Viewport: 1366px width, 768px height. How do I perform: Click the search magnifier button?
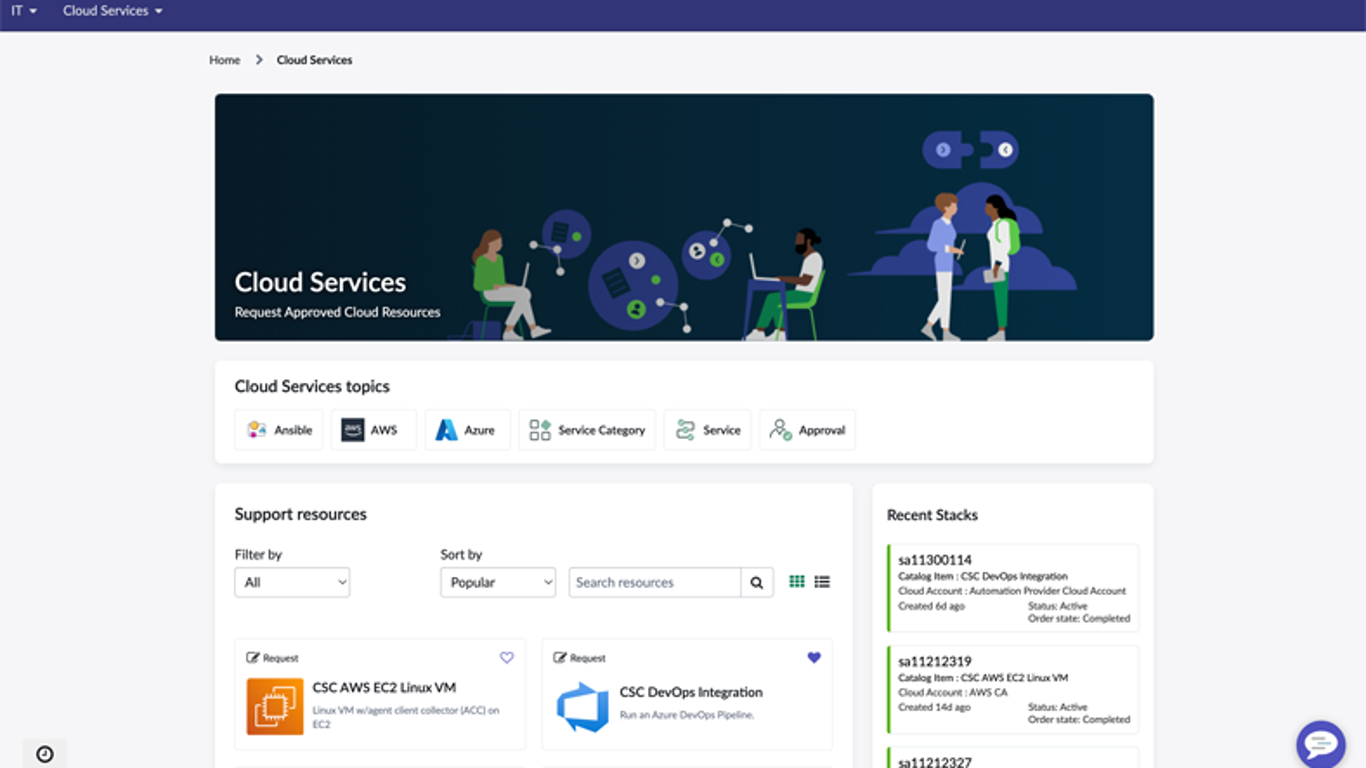point(757,582)
